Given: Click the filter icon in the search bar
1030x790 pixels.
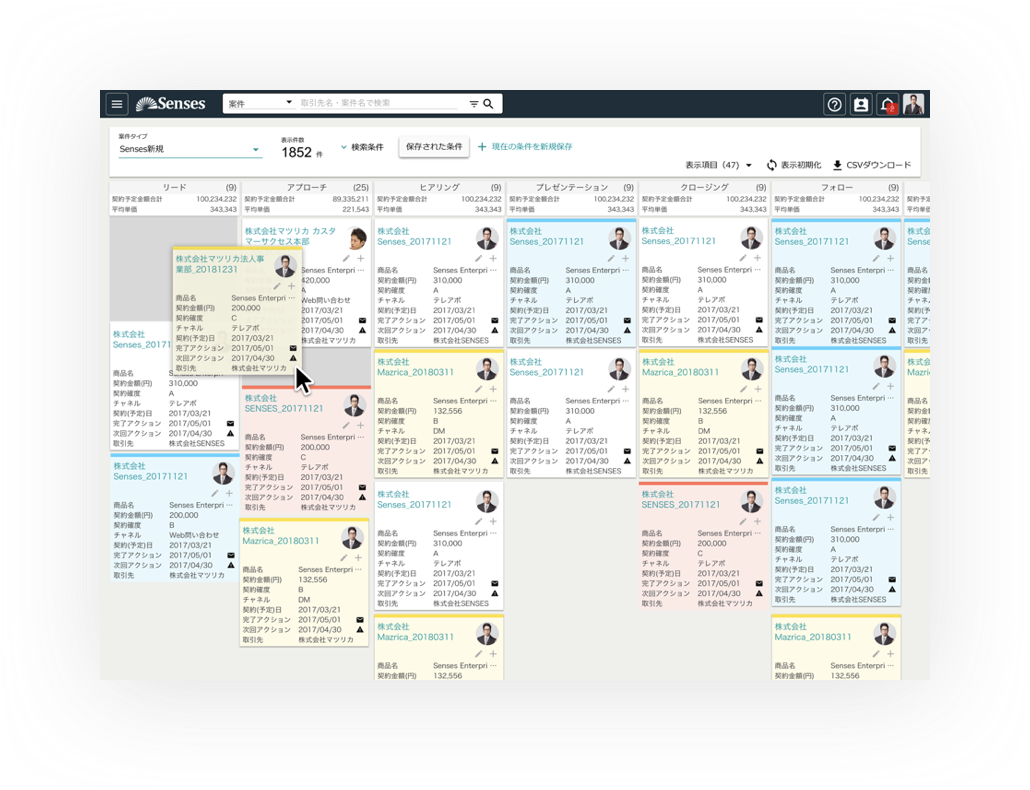Looking at the screenshot, I should point(474,104).
